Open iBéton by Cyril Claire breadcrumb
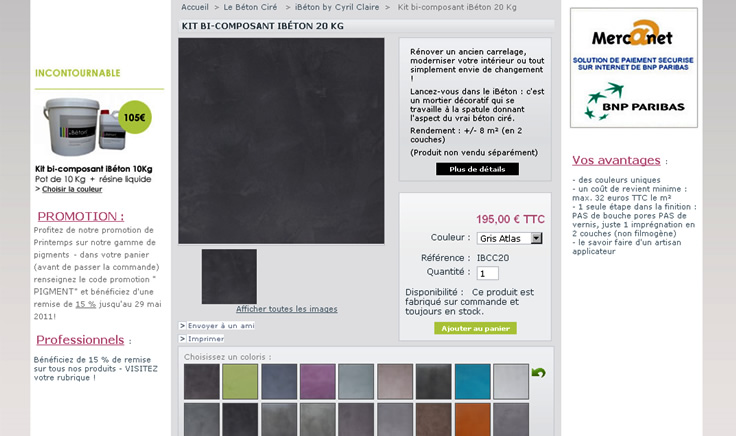 tap(337, 7)
